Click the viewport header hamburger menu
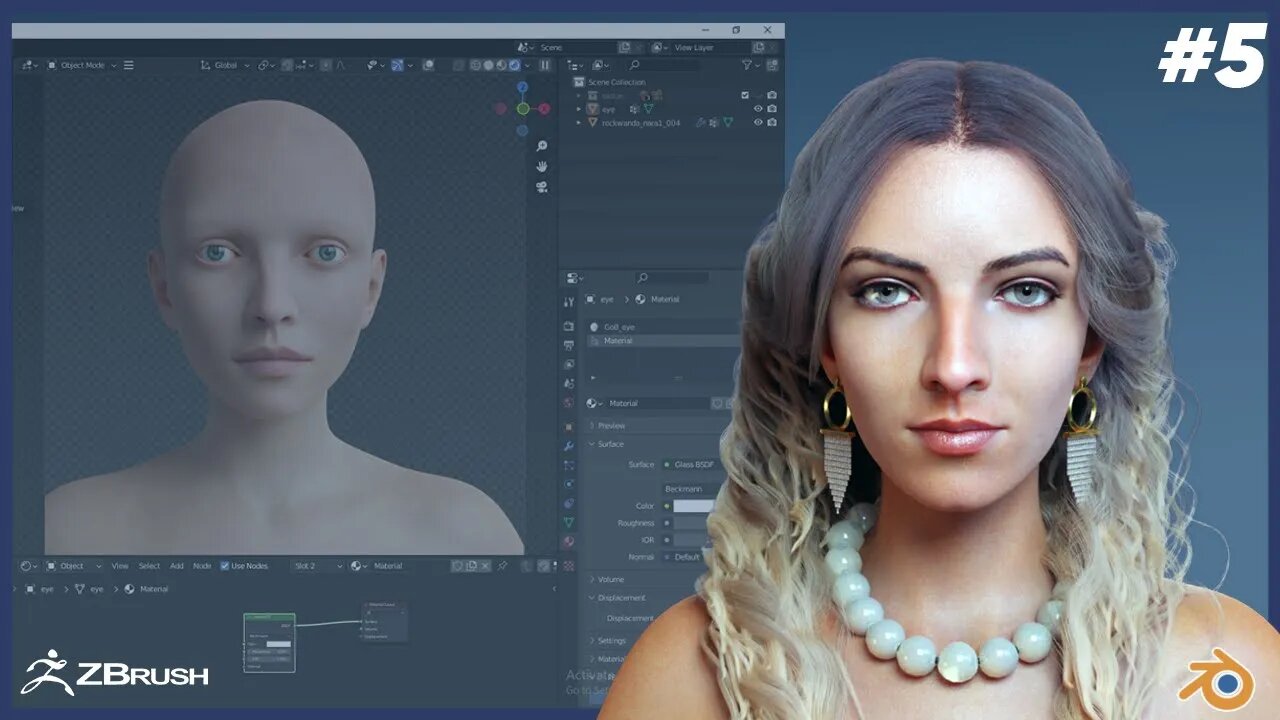Image resolution: width=1280 pixels, height=720 pixels. (128, 65)
